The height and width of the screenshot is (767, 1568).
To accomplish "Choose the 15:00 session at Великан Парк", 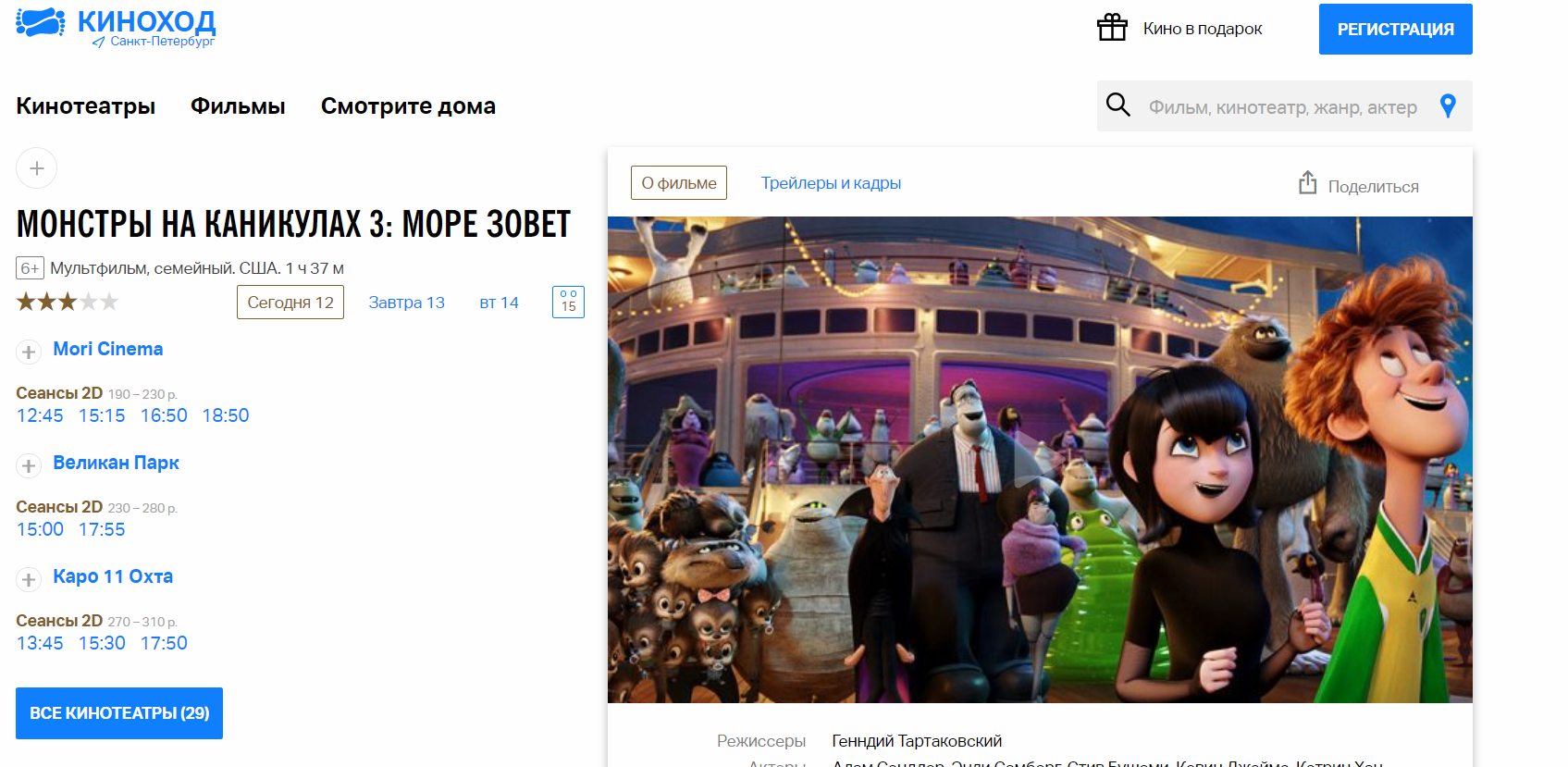I will (x=40, y=529).
